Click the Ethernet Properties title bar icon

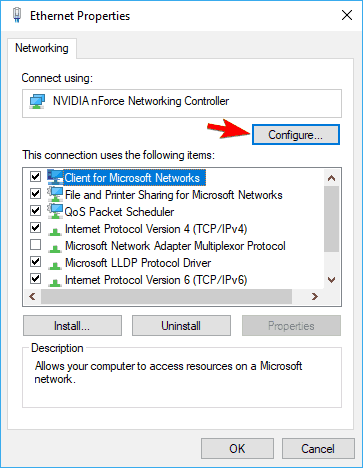coord(17,15)
